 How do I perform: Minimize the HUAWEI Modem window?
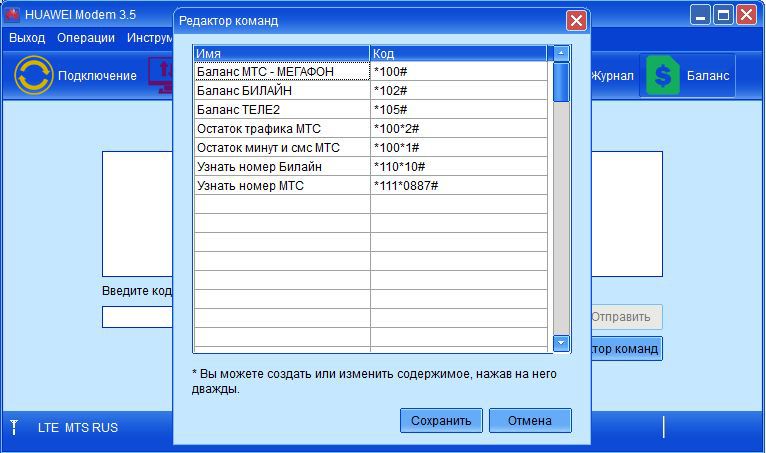pyautogui.click(x=700, y=15)
